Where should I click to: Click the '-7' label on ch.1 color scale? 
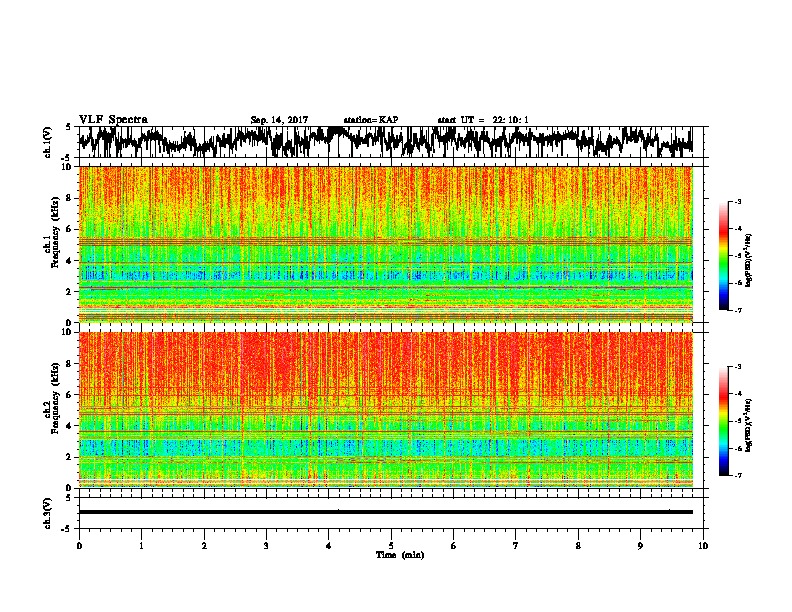[x=738, y=311]
